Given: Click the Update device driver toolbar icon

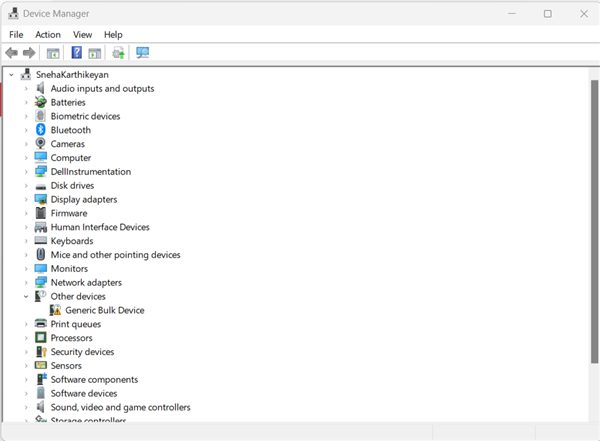Looking at the screenshot, I should (x=119, y=53).
